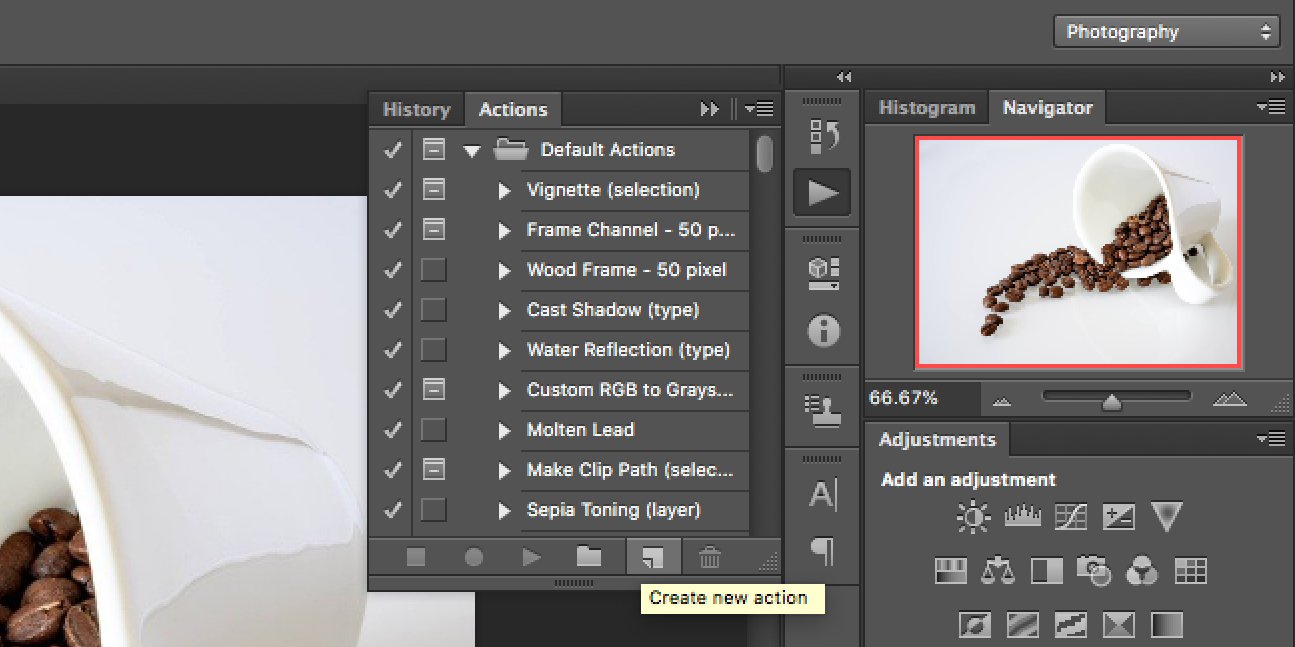Open the Character panel icon
1295x647 pixels.
click(x=822, y=493)
